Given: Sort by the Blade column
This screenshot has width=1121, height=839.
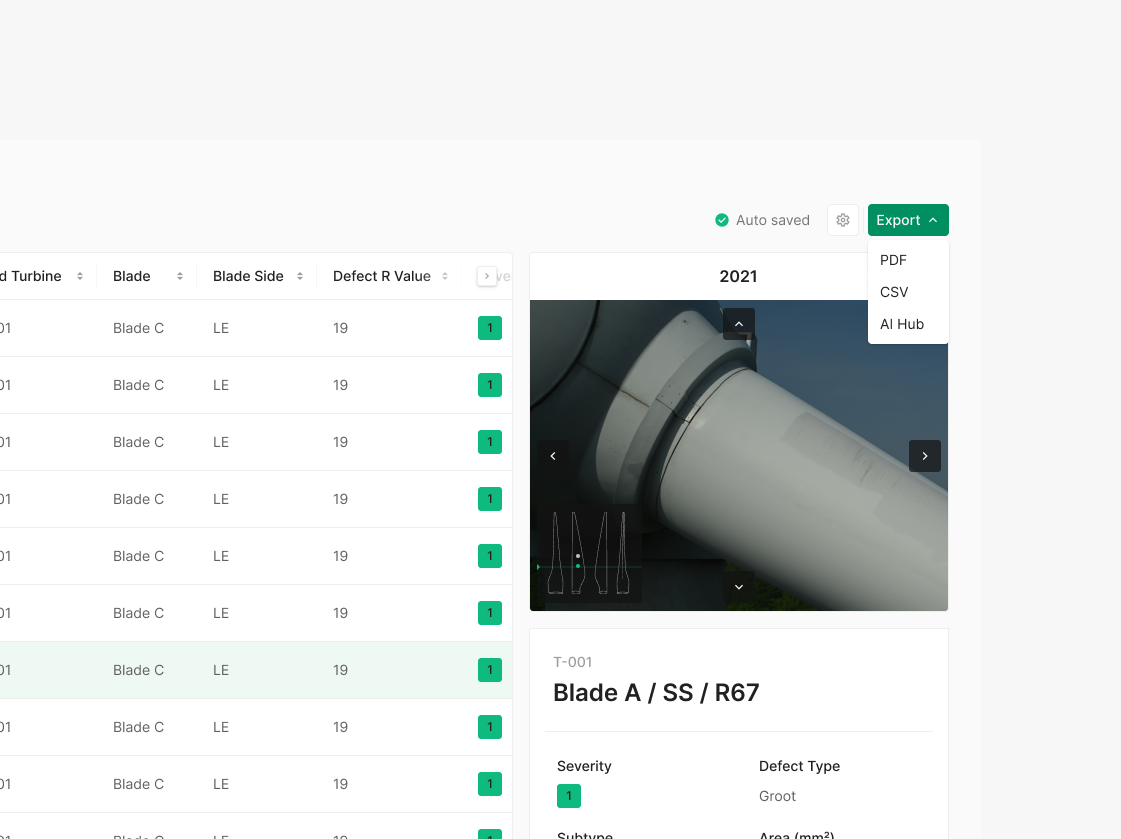Looking at the screenshot, I should point(179,276).
